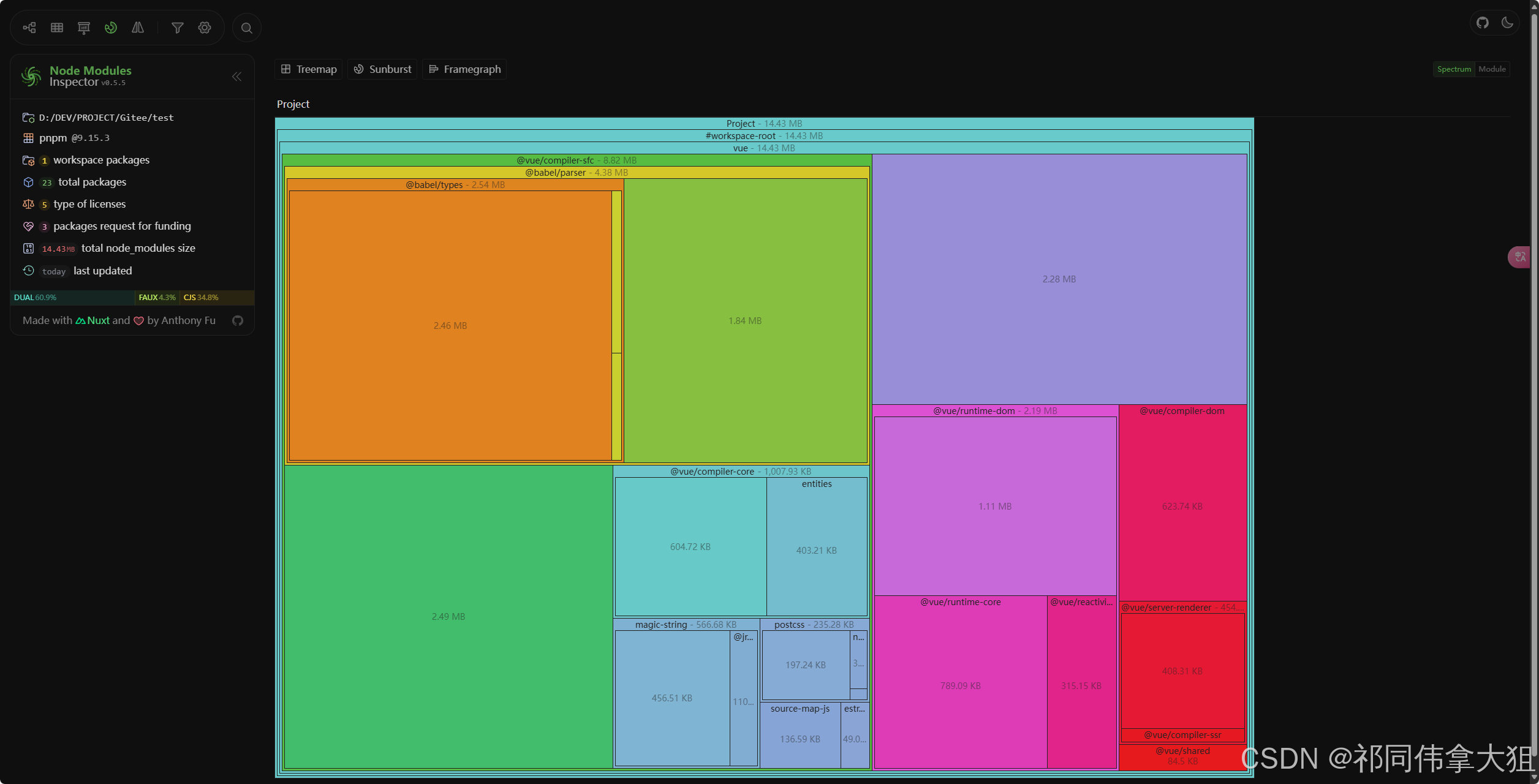The width and height of the screenshot is (1539, 784).
Task: Open the compare view icon
Action: [138, 28]
